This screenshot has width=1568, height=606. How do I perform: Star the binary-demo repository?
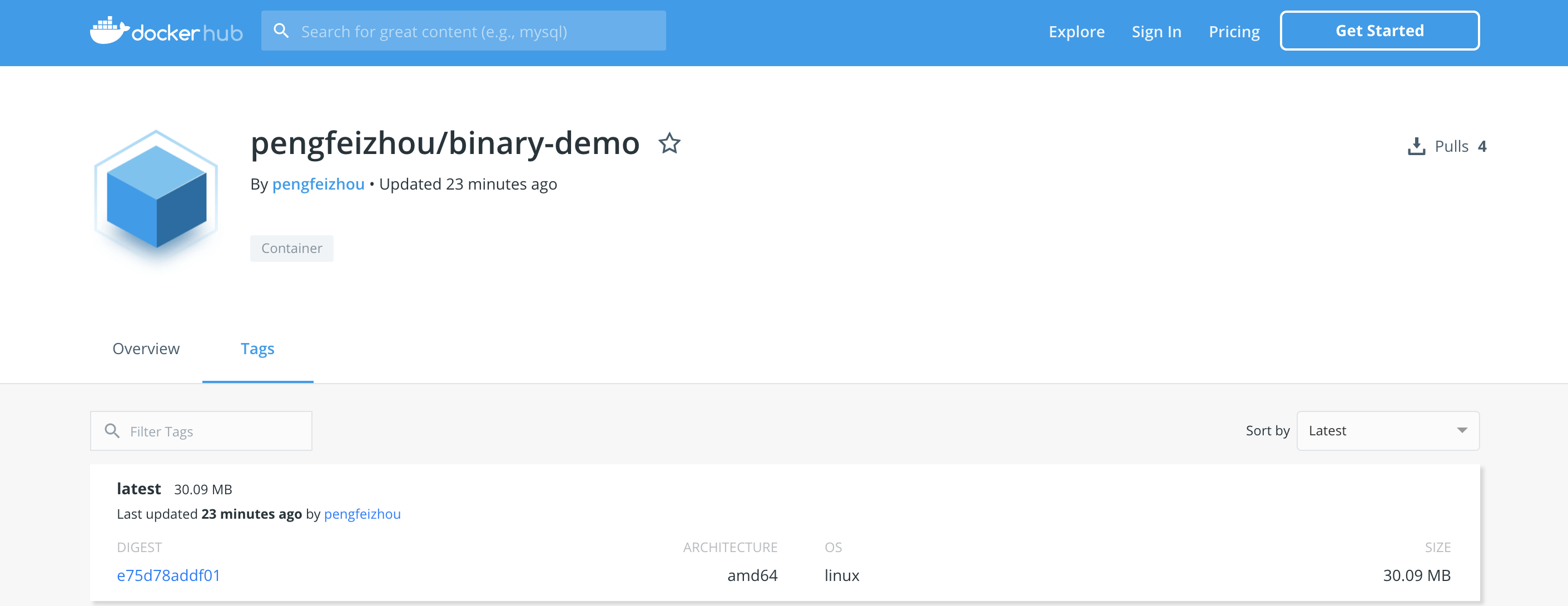pos(669,143)
